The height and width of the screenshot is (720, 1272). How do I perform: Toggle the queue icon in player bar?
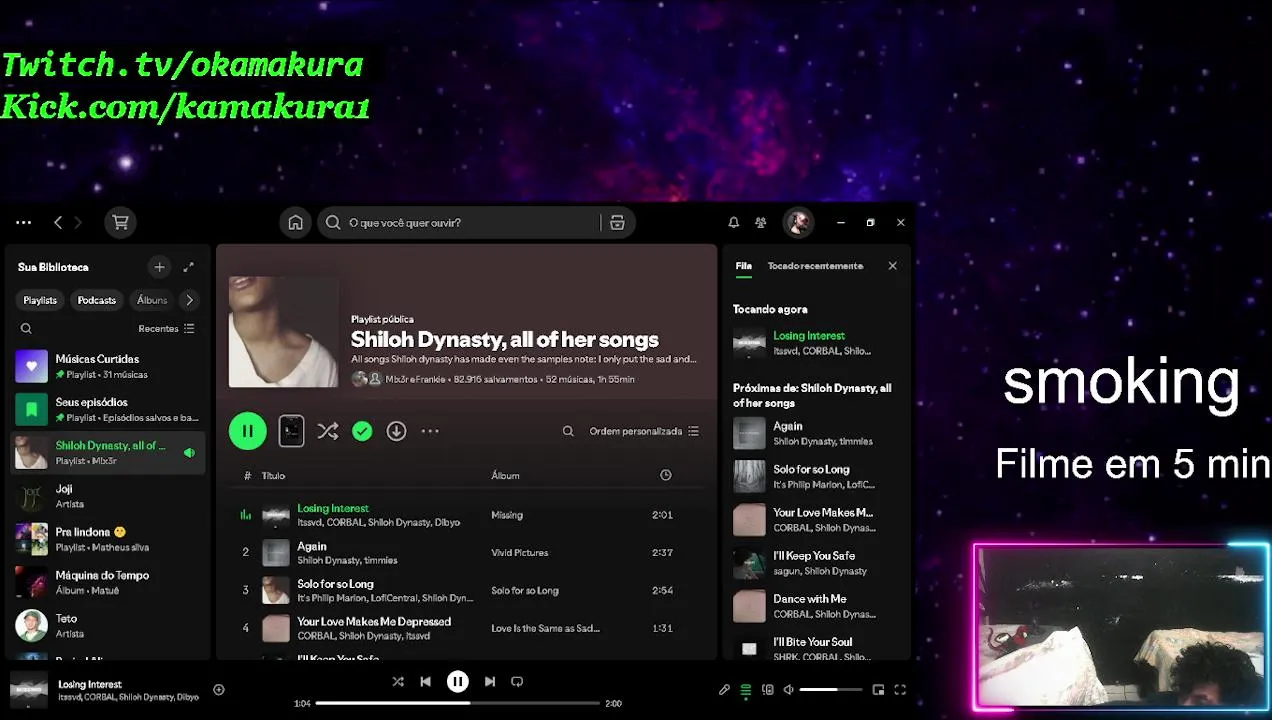click(746, 690)
